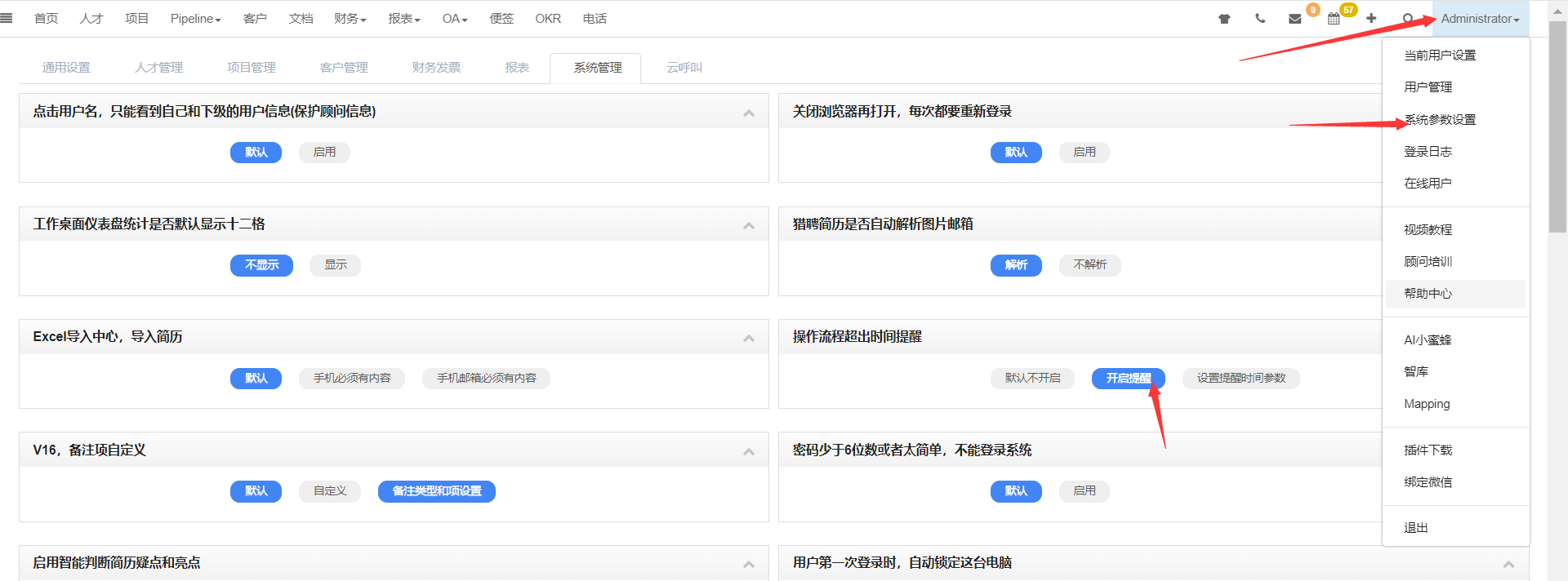Switch to the 项目管理 tab

[x=251, y=68]
